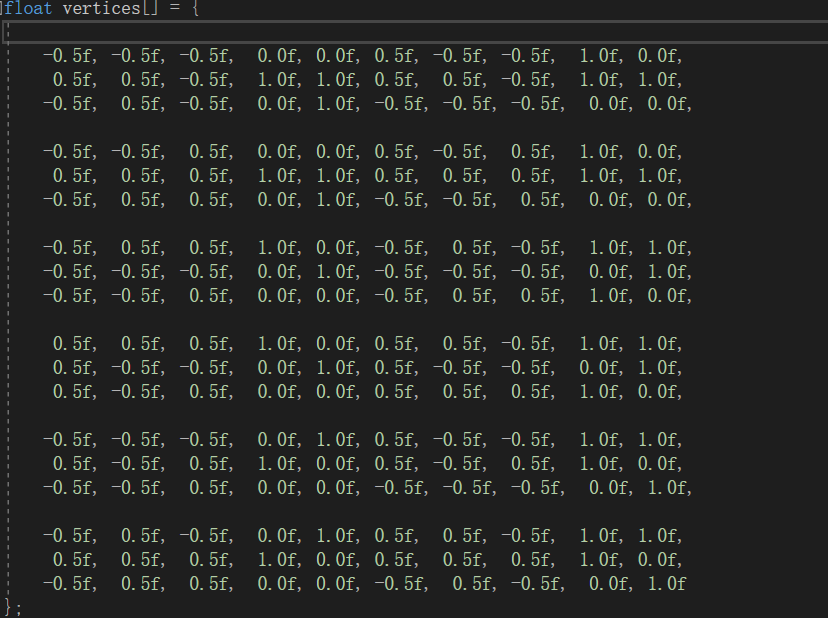Click the closing brace with semicolon

click(x=13, y=607)
